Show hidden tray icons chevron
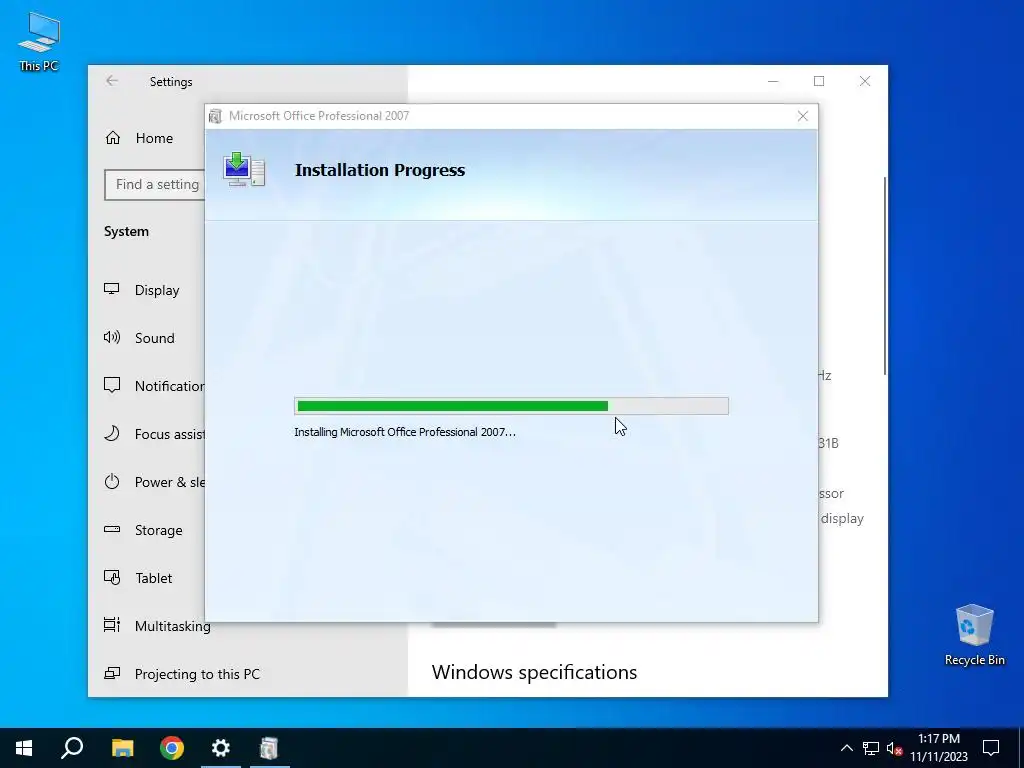Screen dimensions: 1024x768 [846, 748]
